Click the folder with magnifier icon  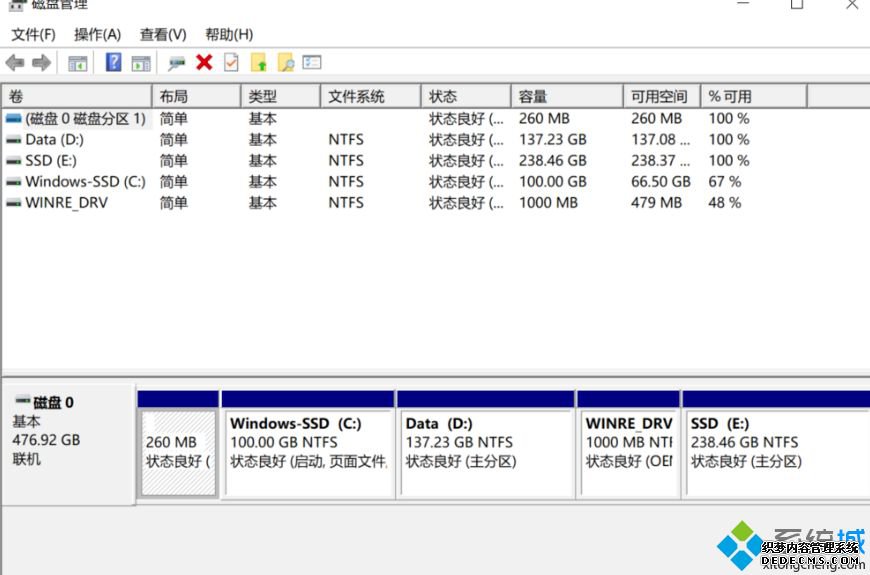click(x=286, y=62)
